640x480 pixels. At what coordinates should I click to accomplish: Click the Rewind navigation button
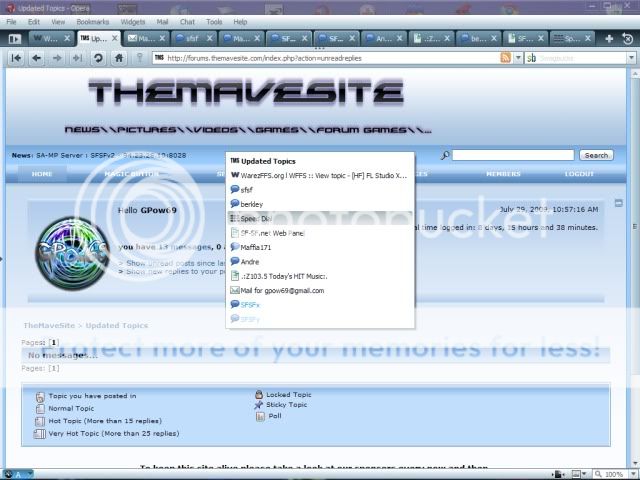click(x=16, y=58)
